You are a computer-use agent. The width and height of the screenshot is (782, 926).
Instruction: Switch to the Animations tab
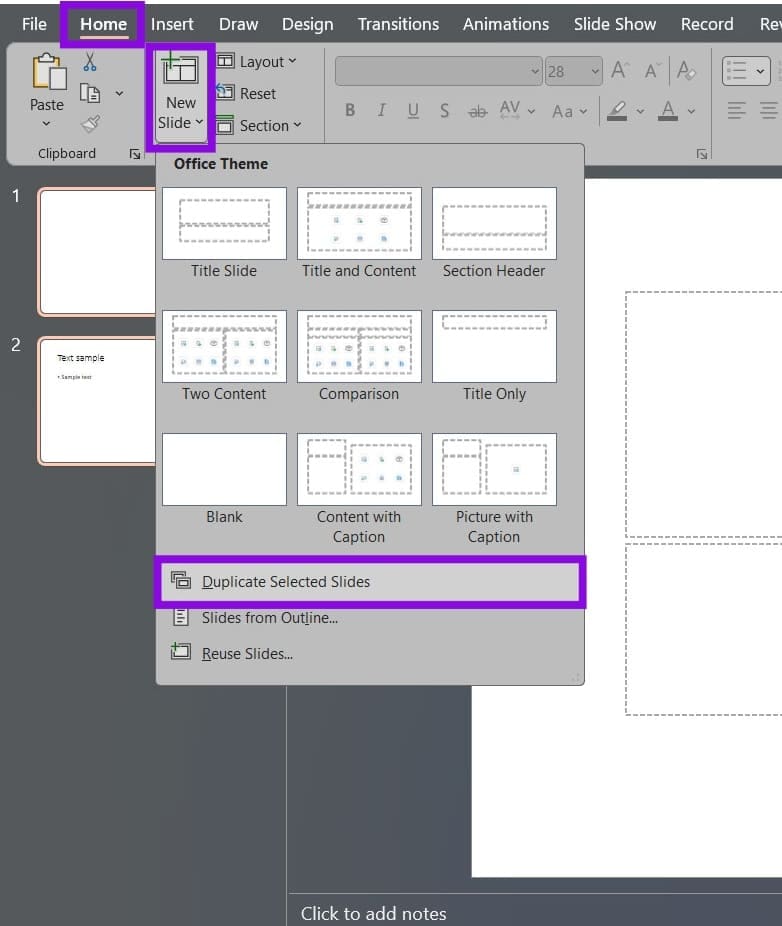pos(506,24)
